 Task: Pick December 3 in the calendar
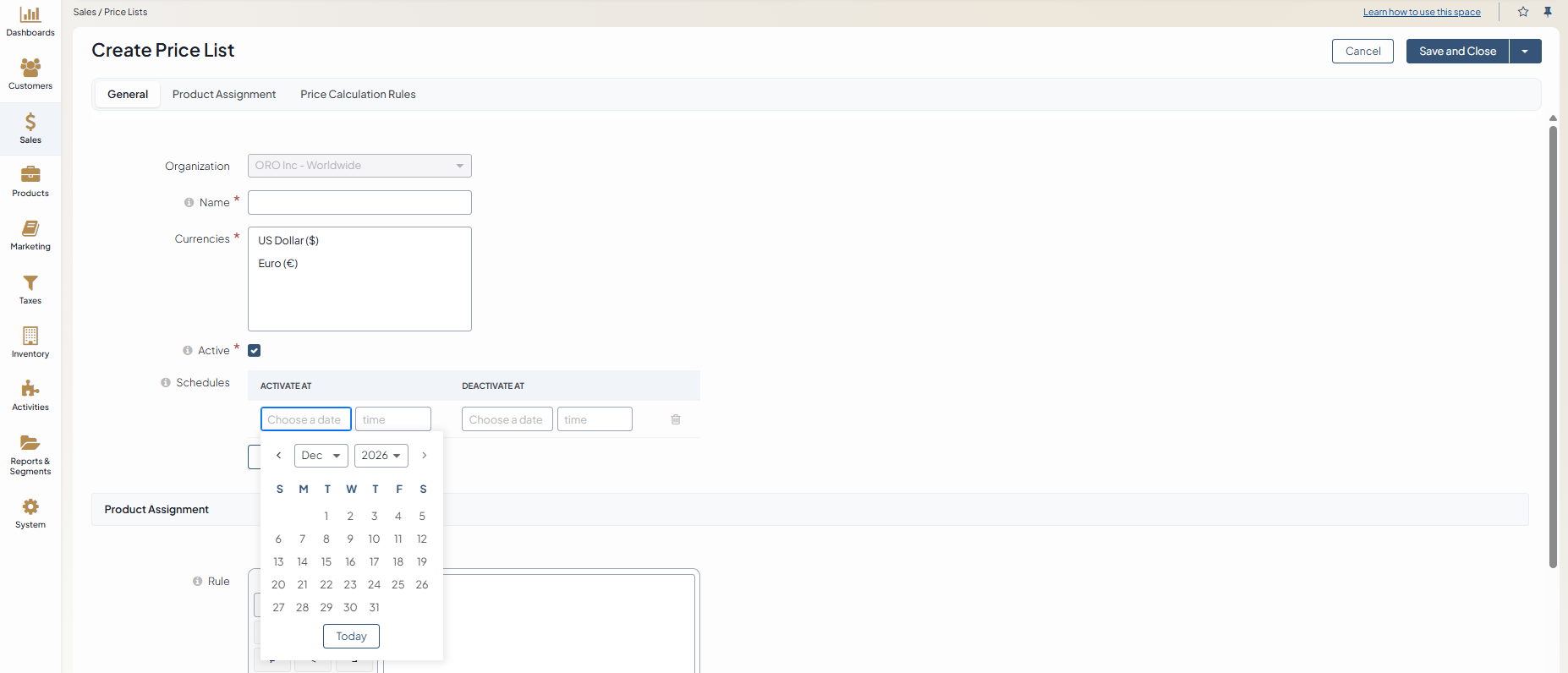pyautogui.click(x=374, y=517)
